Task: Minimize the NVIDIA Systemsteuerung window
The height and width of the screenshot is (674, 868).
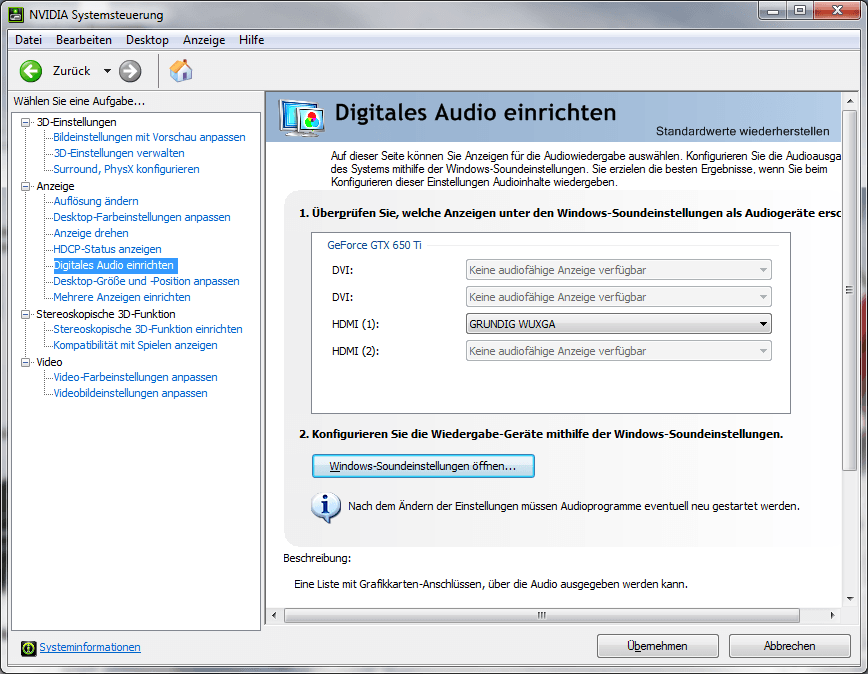Action: (773, 11)
